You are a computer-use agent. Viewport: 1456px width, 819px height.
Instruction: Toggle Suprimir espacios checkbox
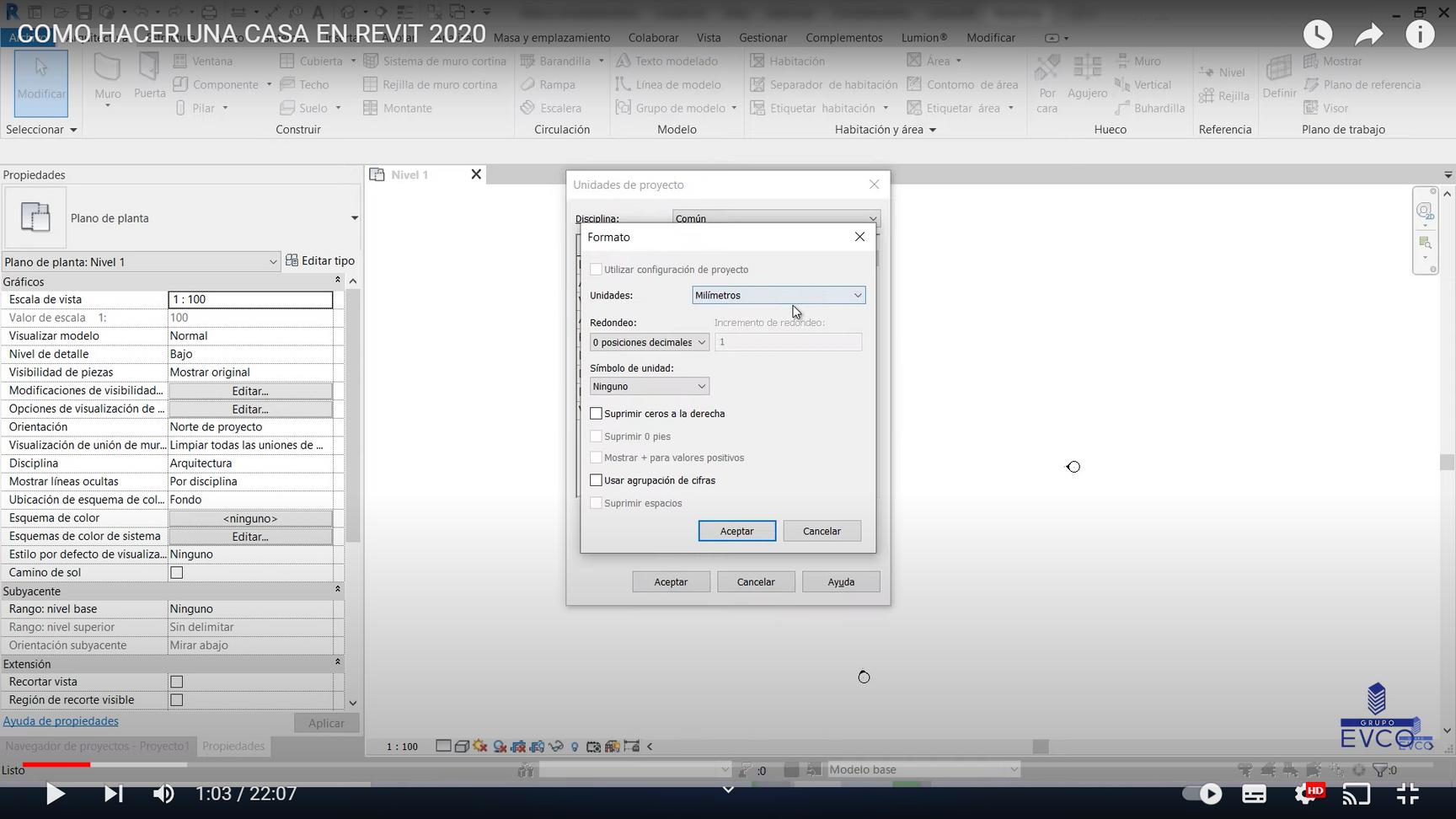597,503
